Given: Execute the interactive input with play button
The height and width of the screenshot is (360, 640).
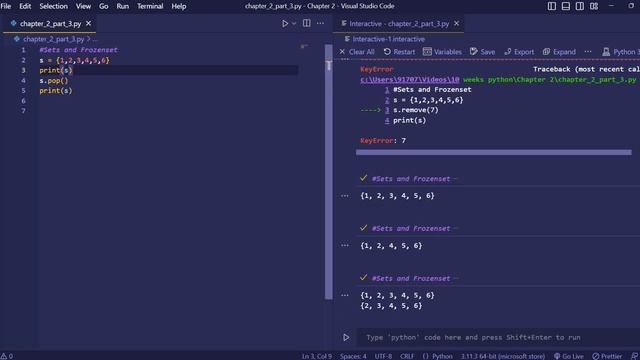Looking at the screenshot, I should pyautogui.click(x=346, y=338).
